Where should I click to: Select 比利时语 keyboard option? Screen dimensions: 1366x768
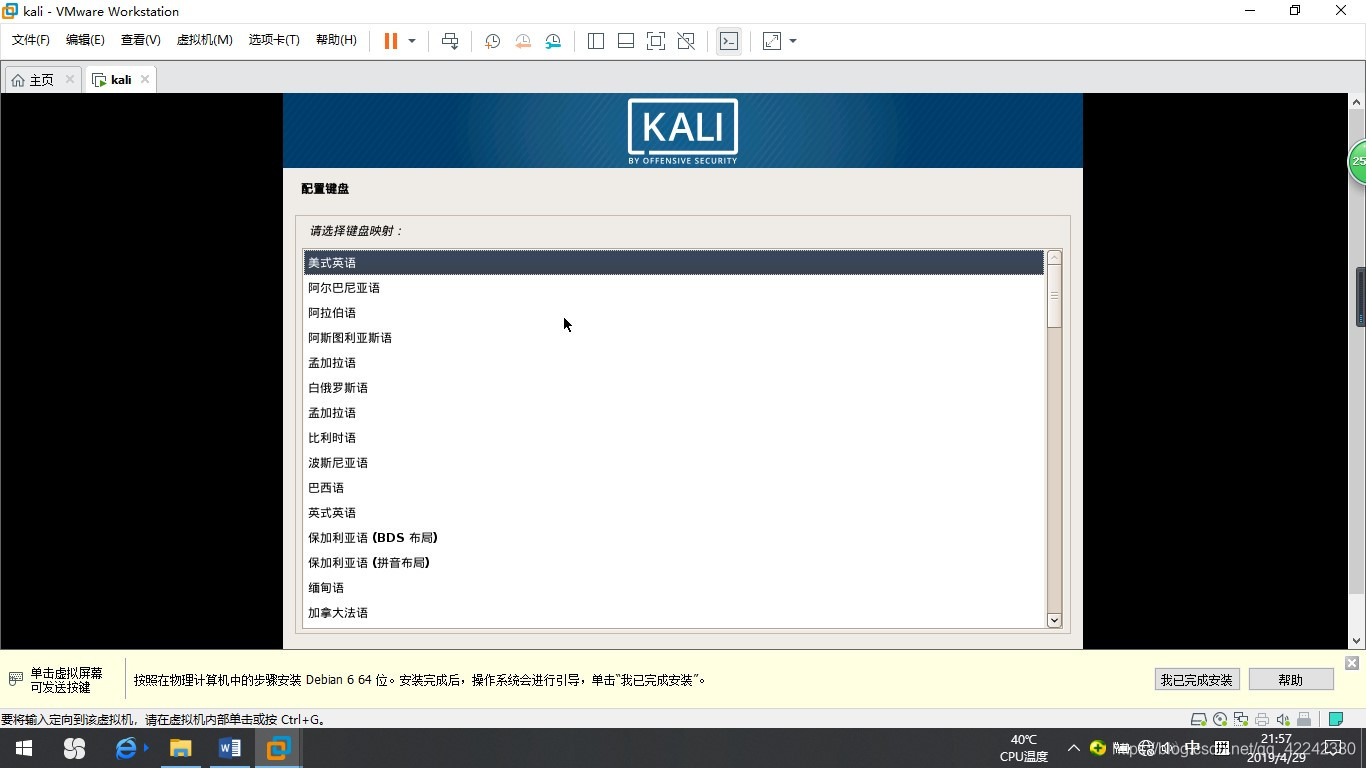(x=673, y=438)
